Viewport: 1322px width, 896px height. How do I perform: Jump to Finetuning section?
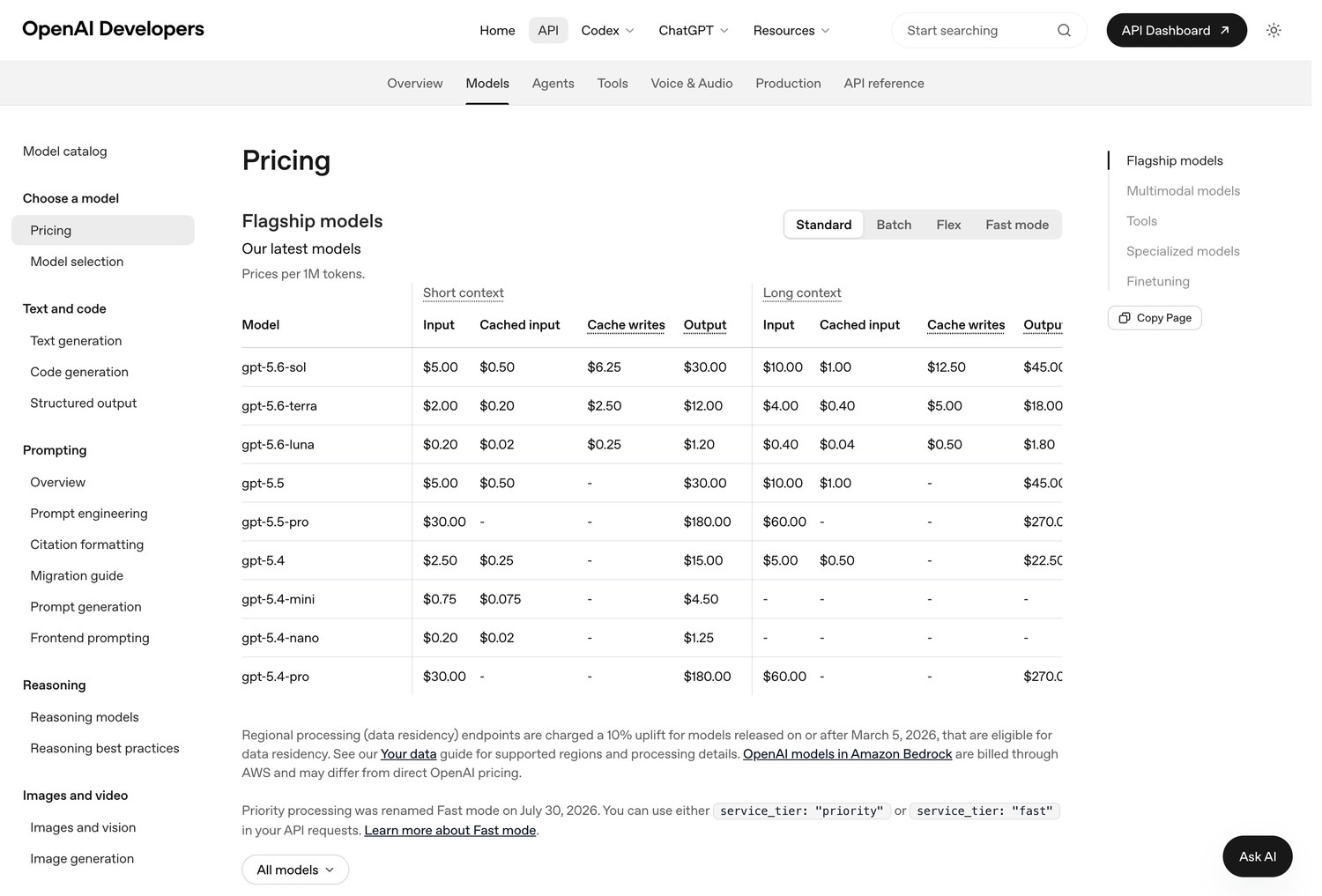pyautogui.click(x=1158, y=281)
